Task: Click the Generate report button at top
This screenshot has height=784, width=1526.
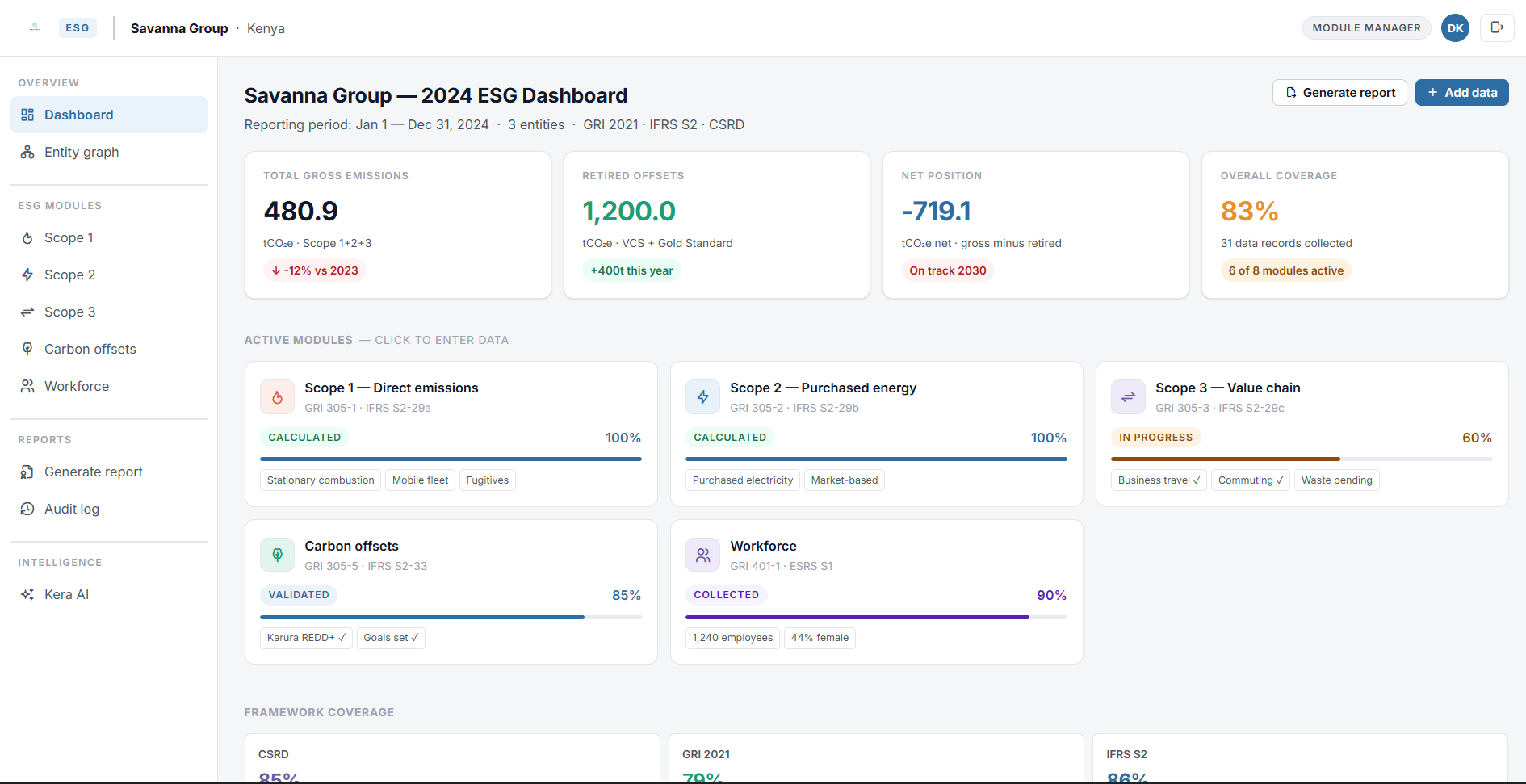Action: coord(1339,92)
